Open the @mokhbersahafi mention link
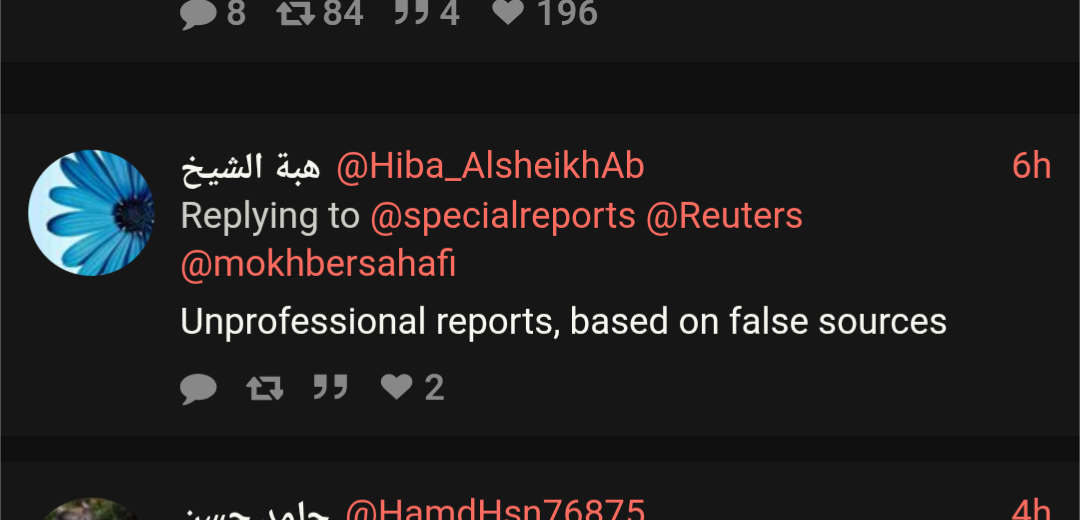The height and width of the screenshot is (520, 1080). (x=318, y=264)
